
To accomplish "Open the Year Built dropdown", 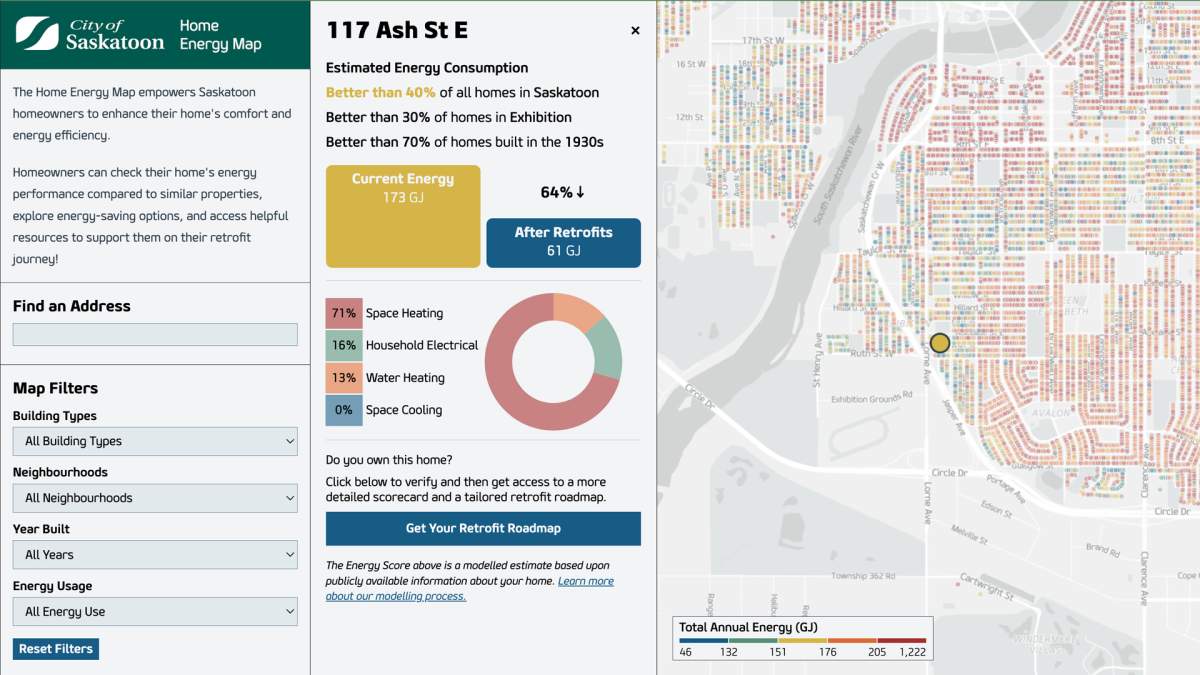I will click(x=155, y=554).
